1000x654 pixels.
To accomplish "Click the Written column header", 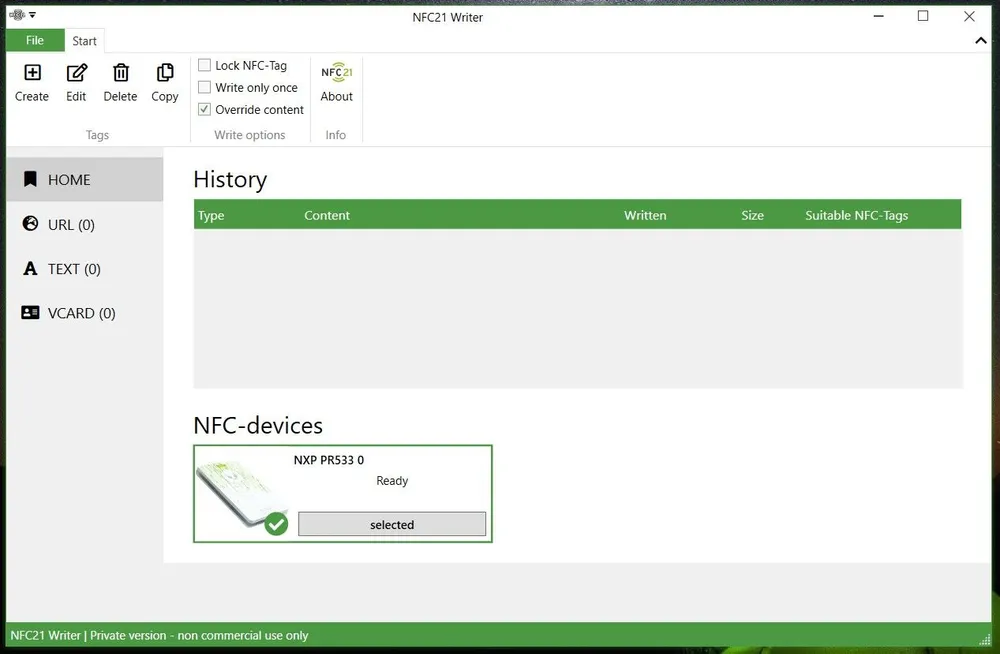I will point(645,215).
